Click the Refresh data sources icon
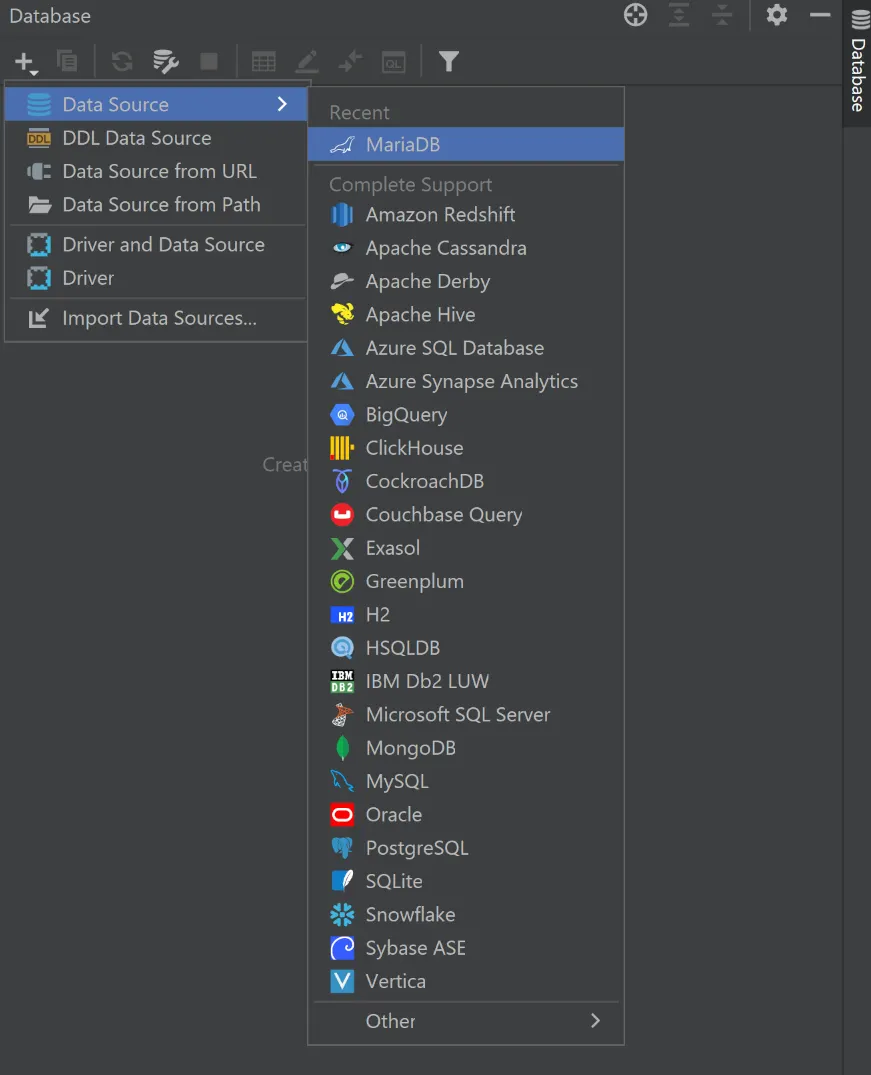 point(121,61)
